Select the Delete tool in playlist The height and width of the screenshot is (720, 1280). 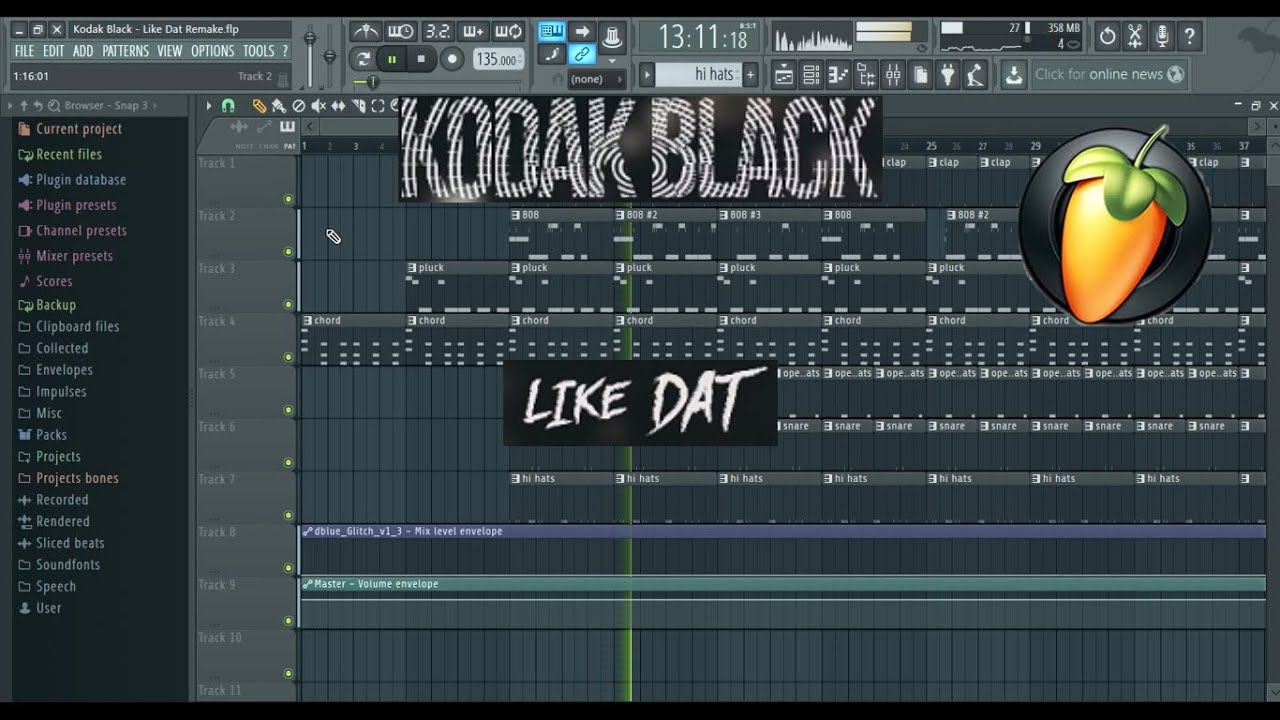coord(298,106)
